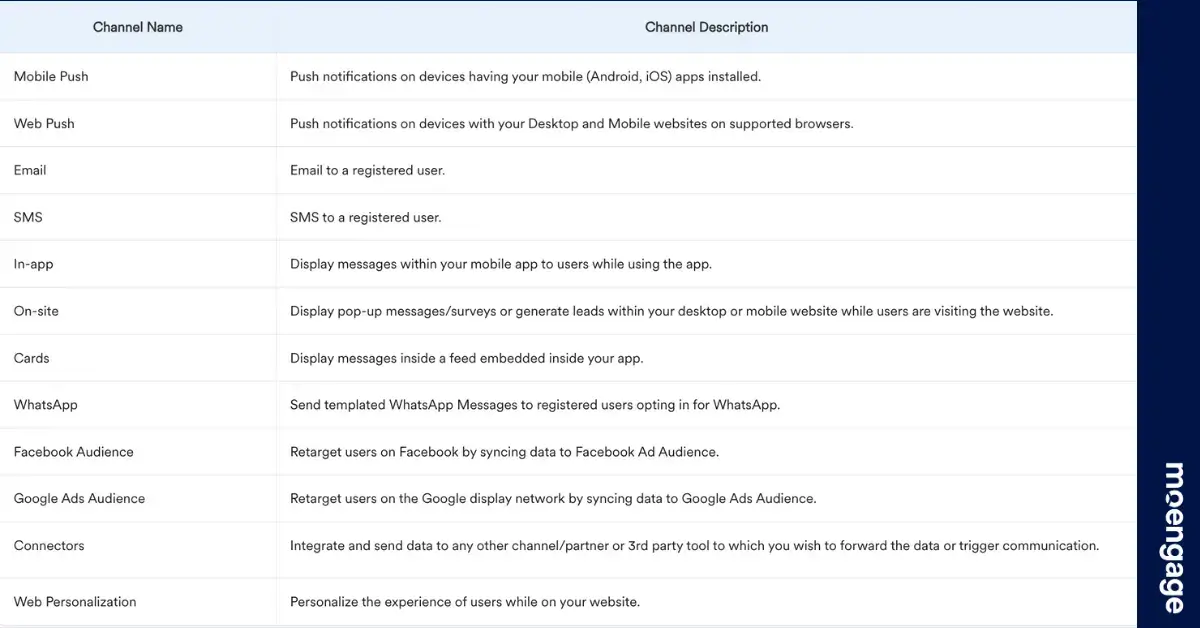Select the Google Ads Audience name cell
Viewport: 1200px width, 628px height.
pyautogui.click(x=138, y=498)
